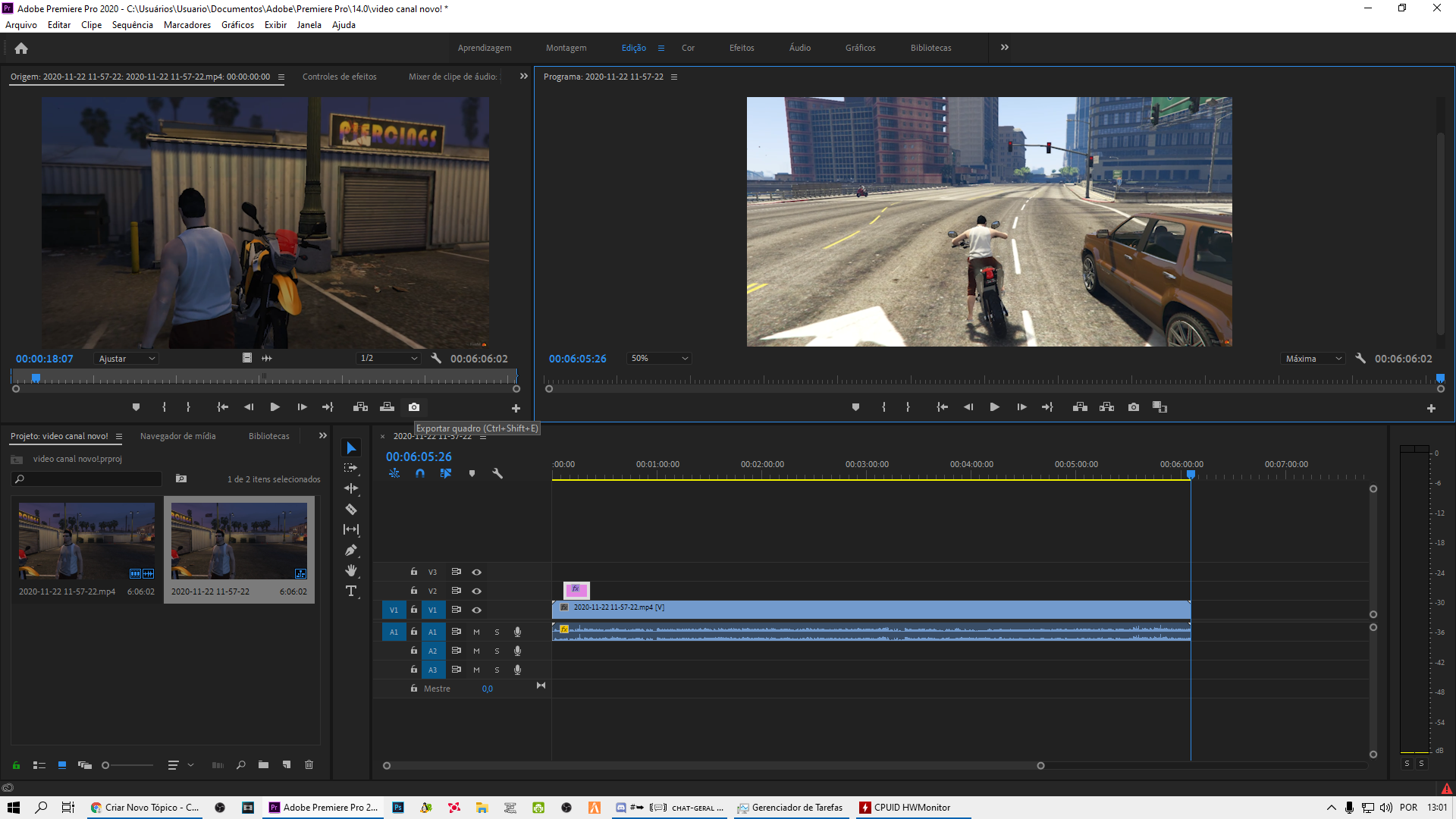1456x819 pixels.
Task: Enable voice-over record on A3
Action: [518, 670]
